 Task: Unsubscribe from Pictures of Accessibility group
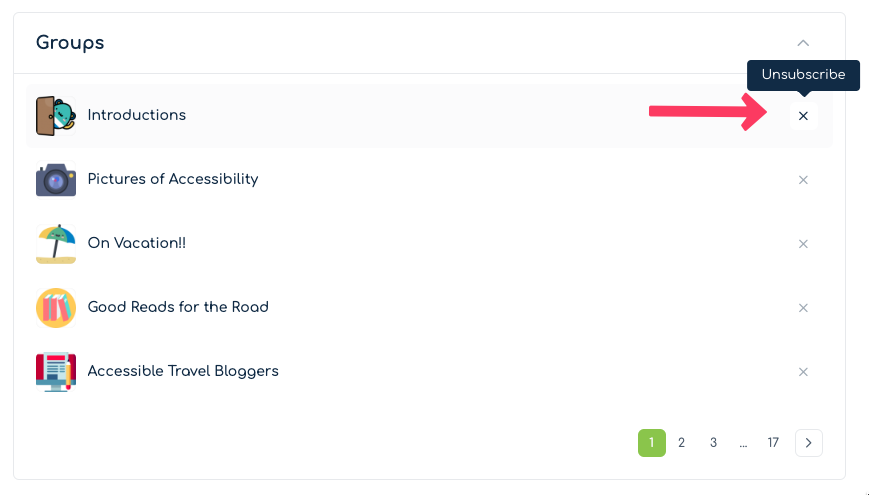pyautogui.click(x=803, y=180)
